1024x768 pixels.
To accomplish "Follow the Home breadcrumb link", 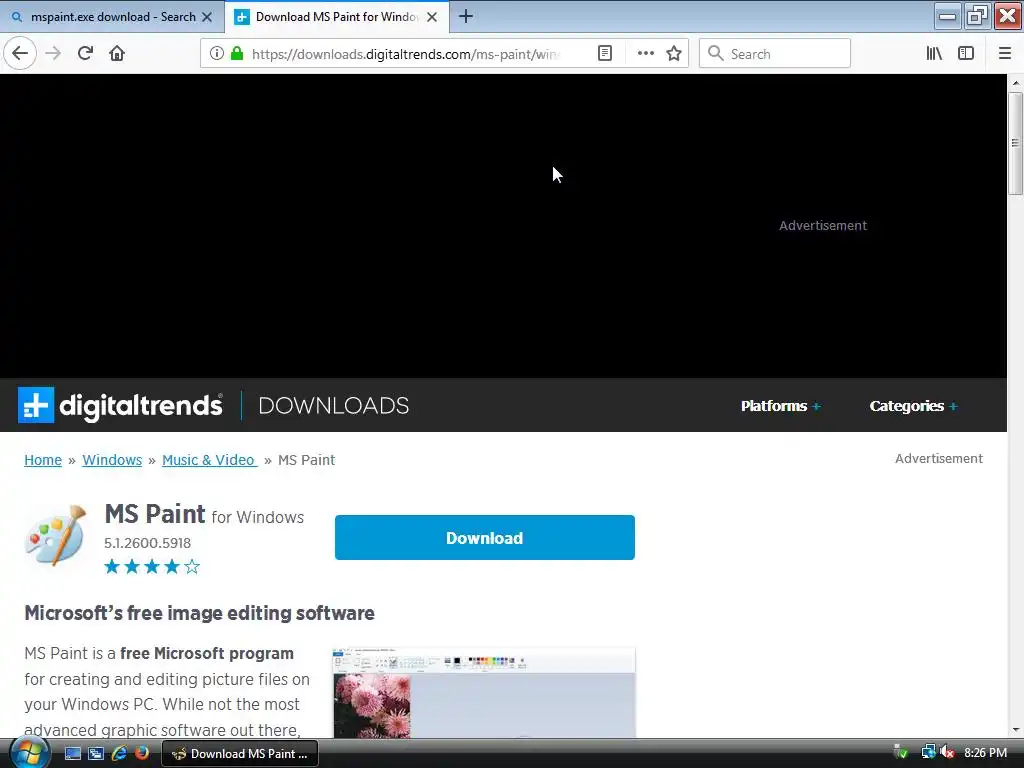I will pos(43,460).
